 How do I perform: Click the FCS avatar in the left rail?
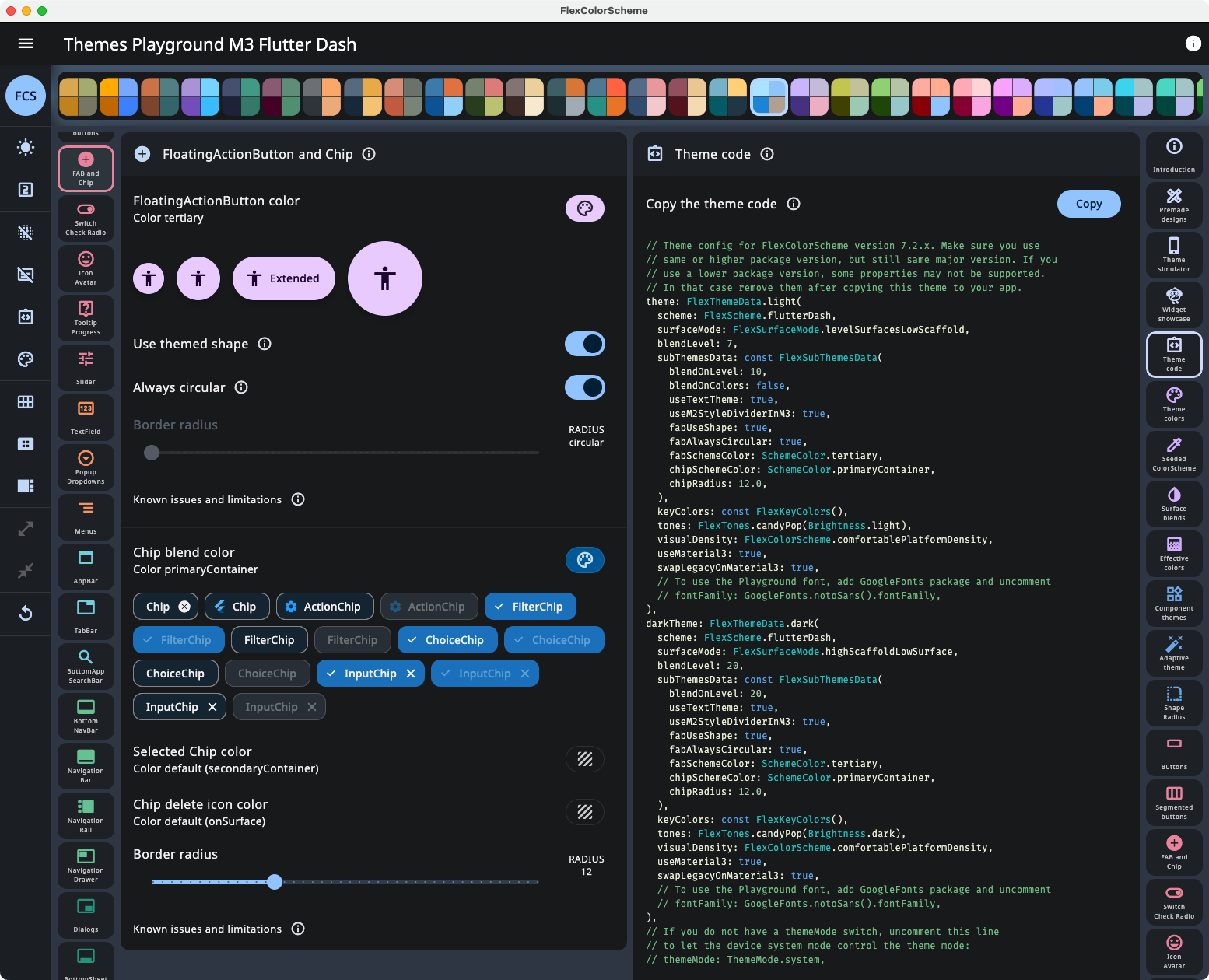[26, 96]
